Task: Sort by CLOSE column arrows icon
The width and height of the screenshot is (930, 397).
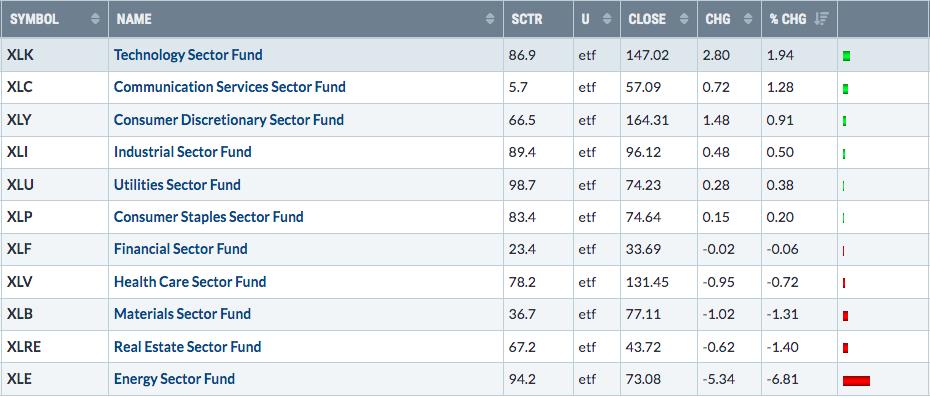Action: pyautogui.click(x=684, y=19)
